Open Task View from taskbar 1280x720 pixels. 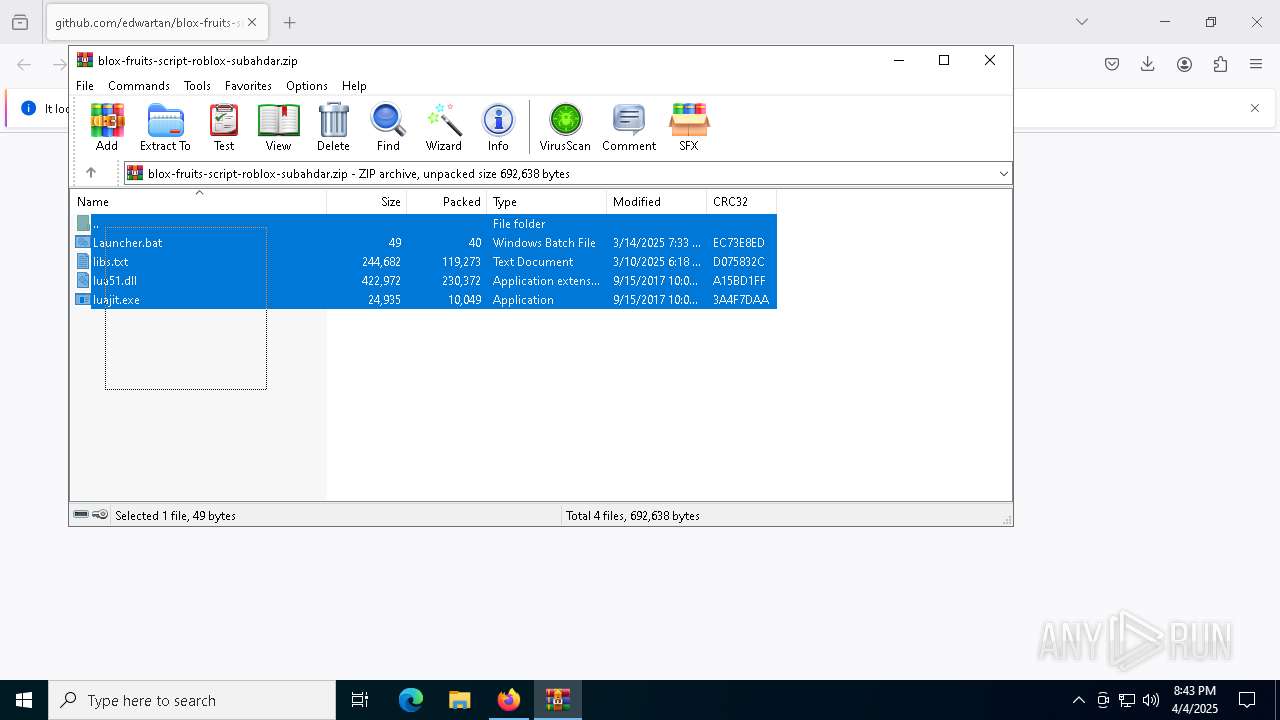(x=360, y=700)
